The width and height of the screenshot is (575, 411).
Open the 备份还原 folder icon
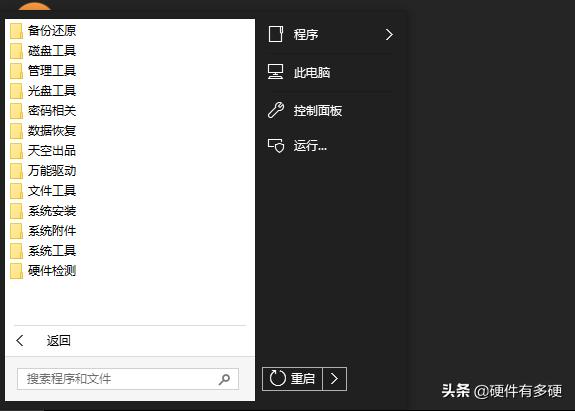(x=17, y=31)
